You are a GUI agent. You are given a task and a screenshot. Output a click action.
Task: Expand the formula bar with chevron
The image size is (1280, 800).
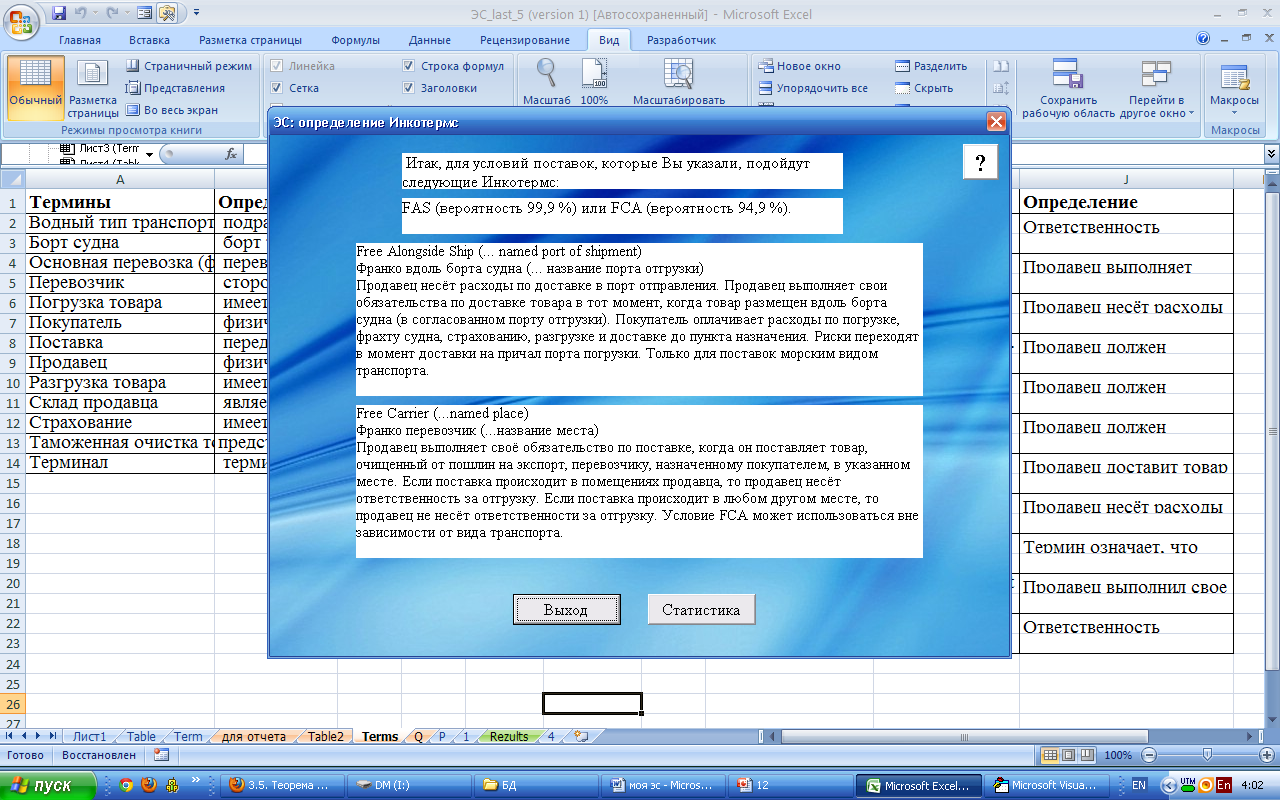pyautogui.click(x=1271, y=154)
